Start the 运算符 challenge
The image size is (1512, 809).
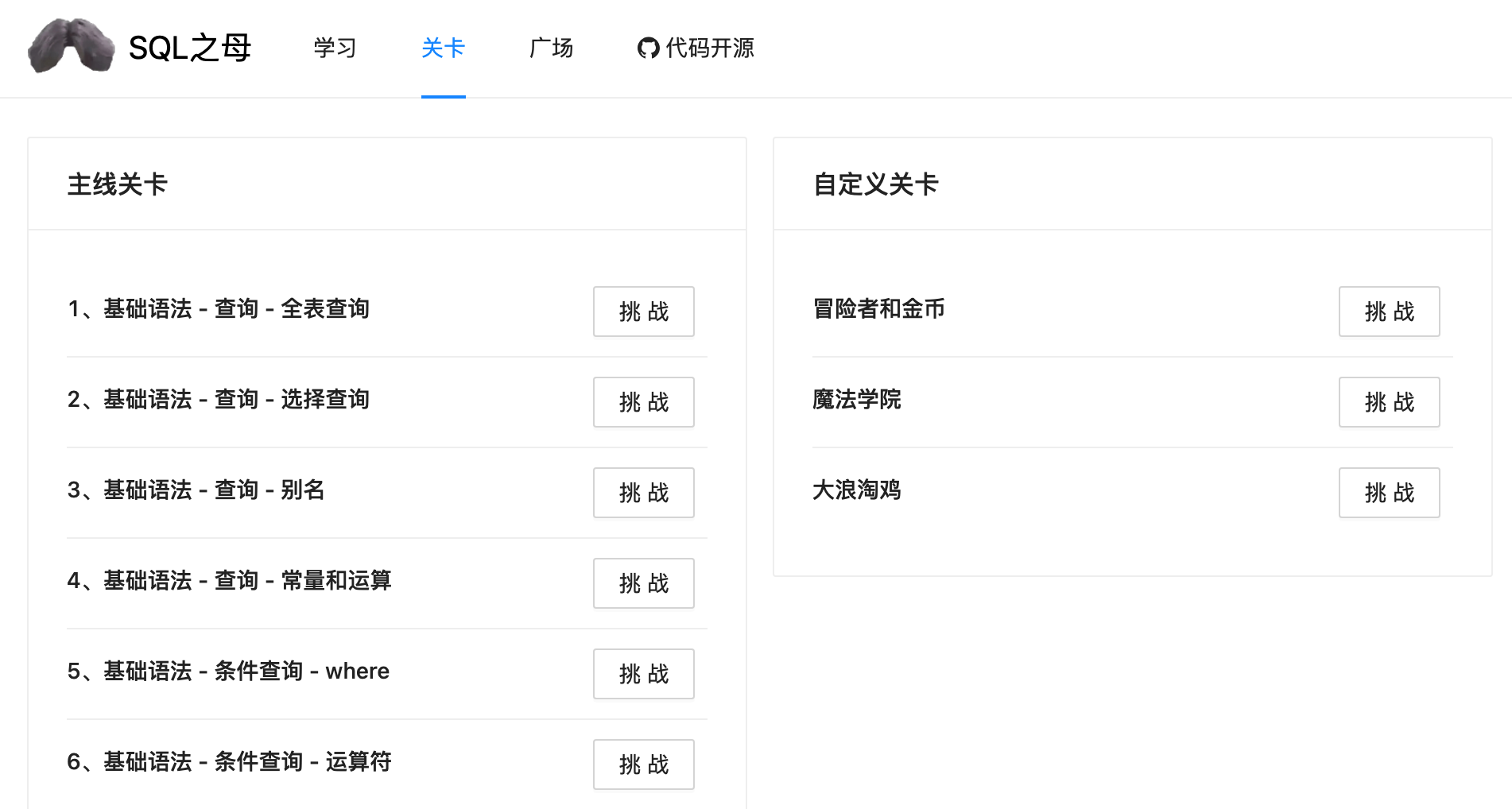pyautogui.click(x=643, y=764)
